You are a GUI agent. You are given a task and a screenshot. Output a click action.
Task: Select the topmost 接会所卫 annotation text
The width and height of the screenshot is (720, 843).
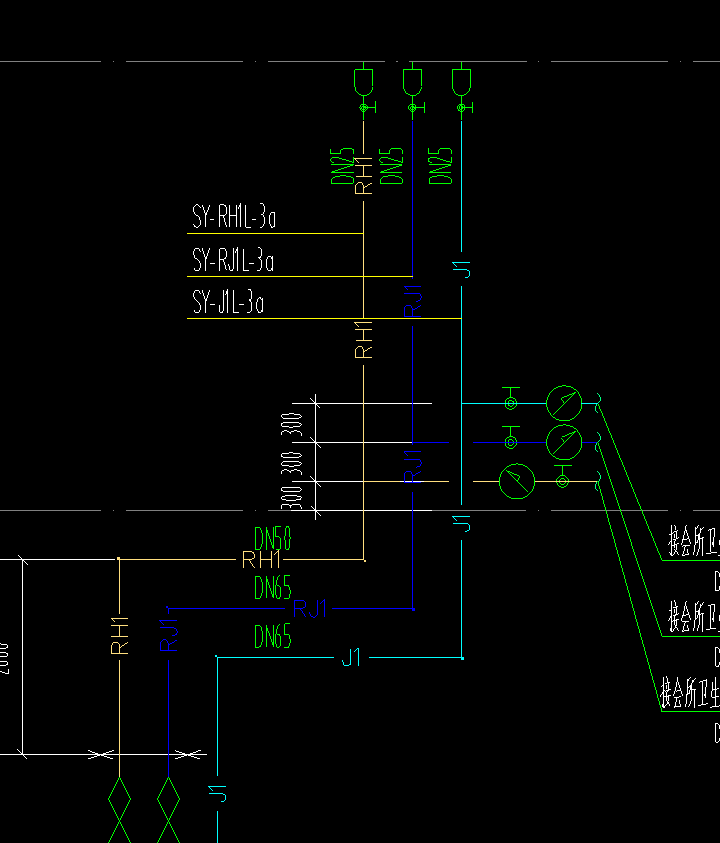tap(694, 541)
